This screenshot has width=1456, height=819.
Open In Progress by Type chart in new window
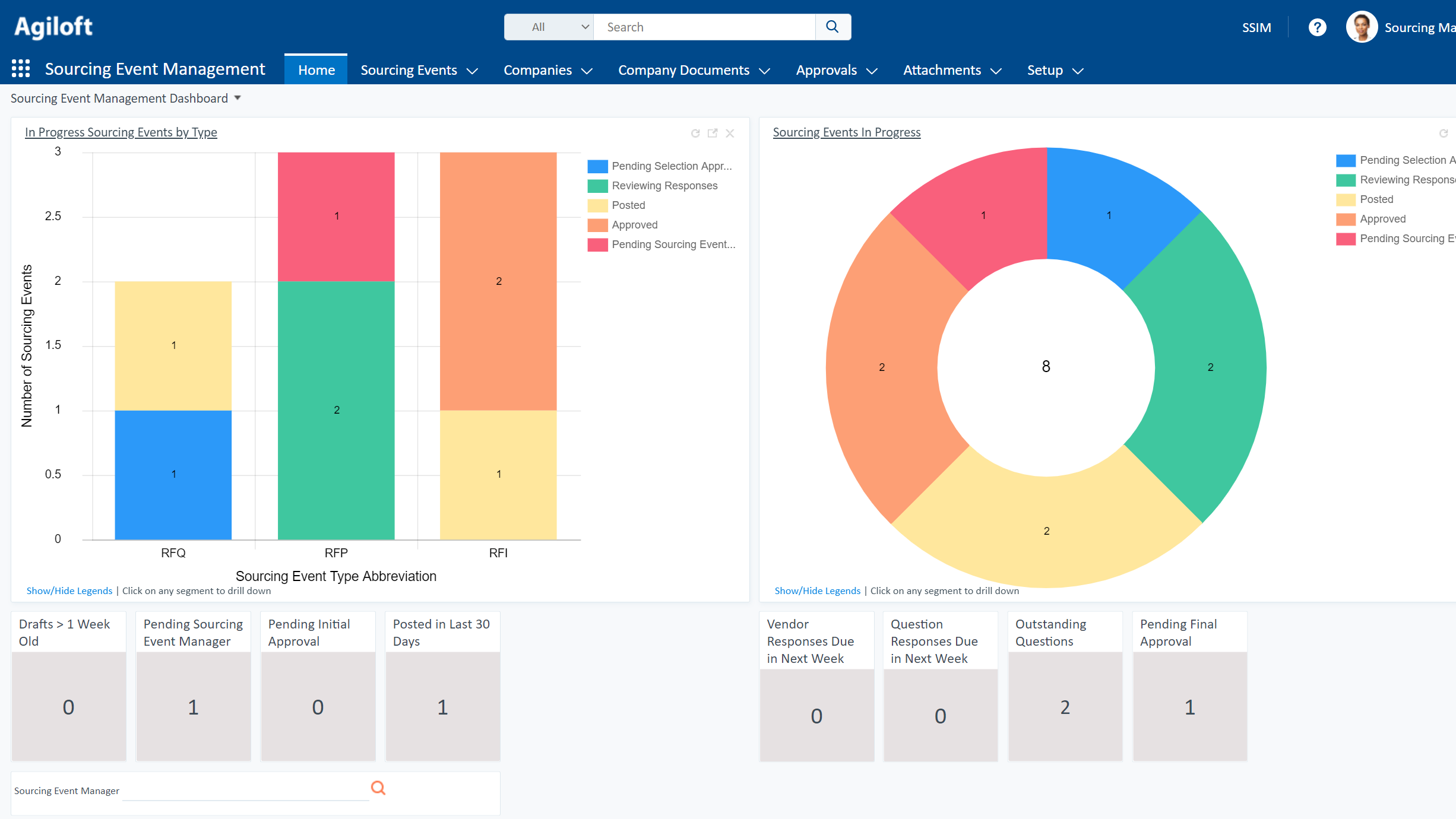click(713, 134)
